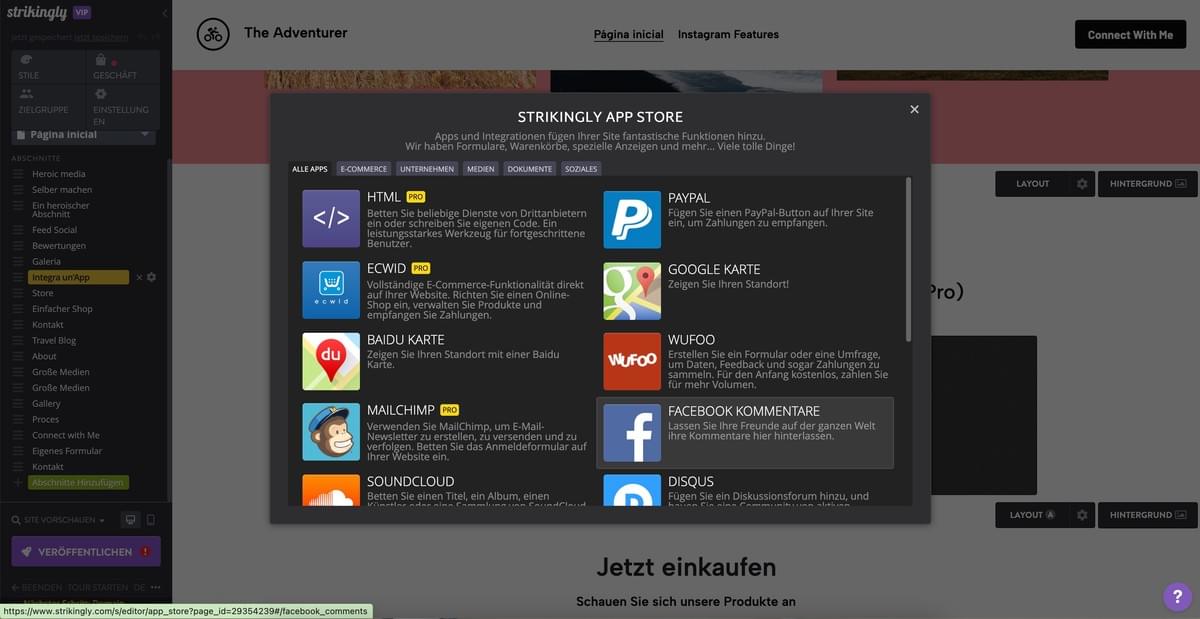
Task: Click the drag handle beside Travel Blog
Action: click(18, 340)
